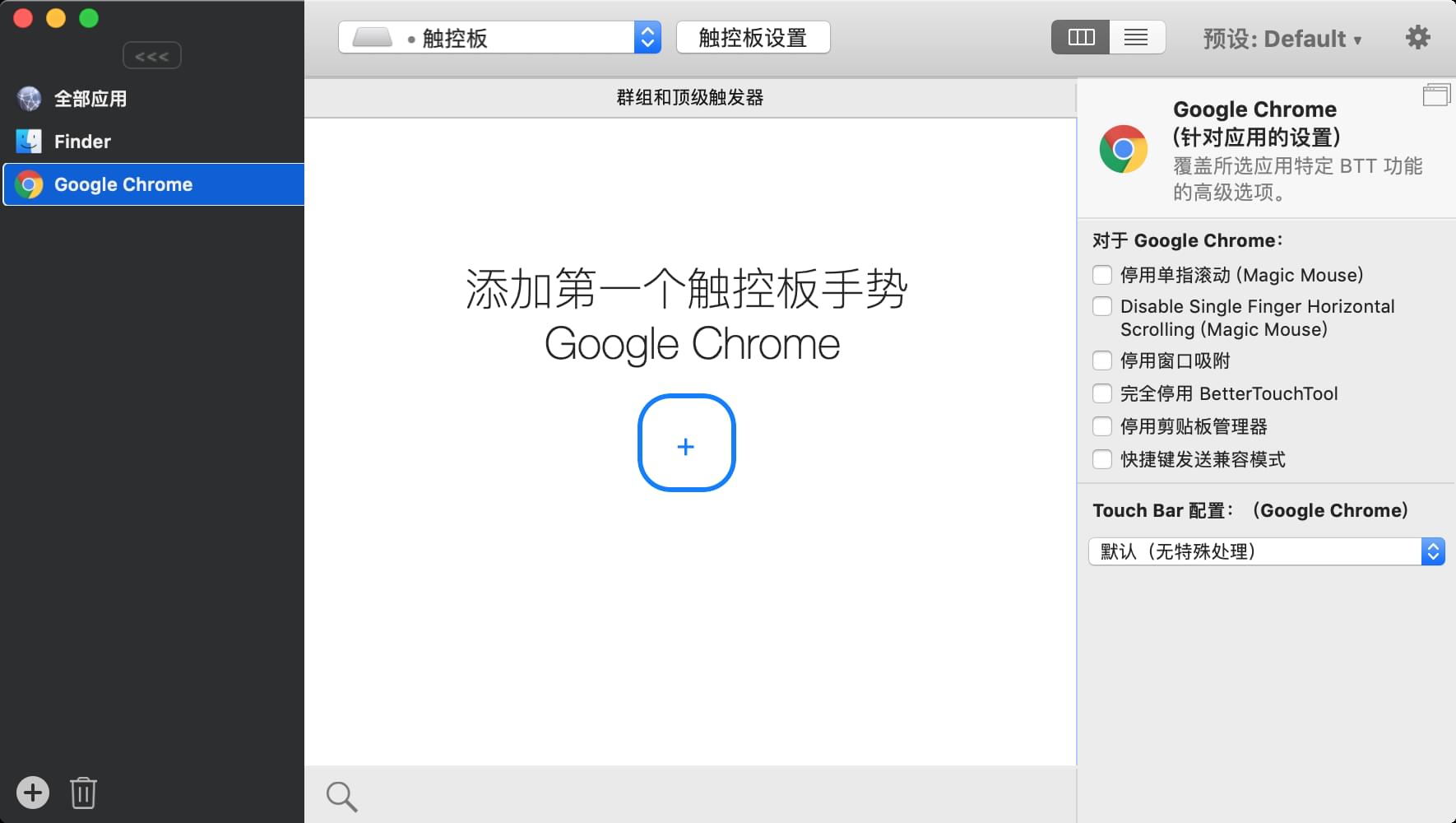Click the trash delete app icon

[x=83, y=793]
